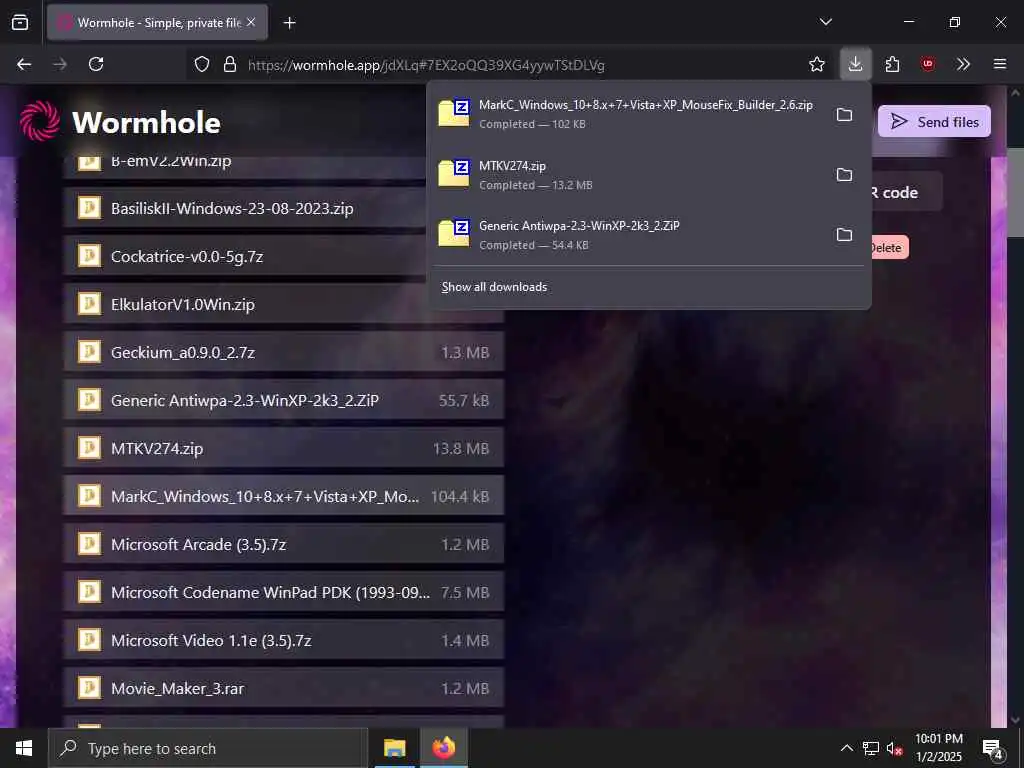Image resolution: width=1024 pixels, height=768 pixels.
Task: Click the Firefox taskbar icon
Action: click(443, 748)
